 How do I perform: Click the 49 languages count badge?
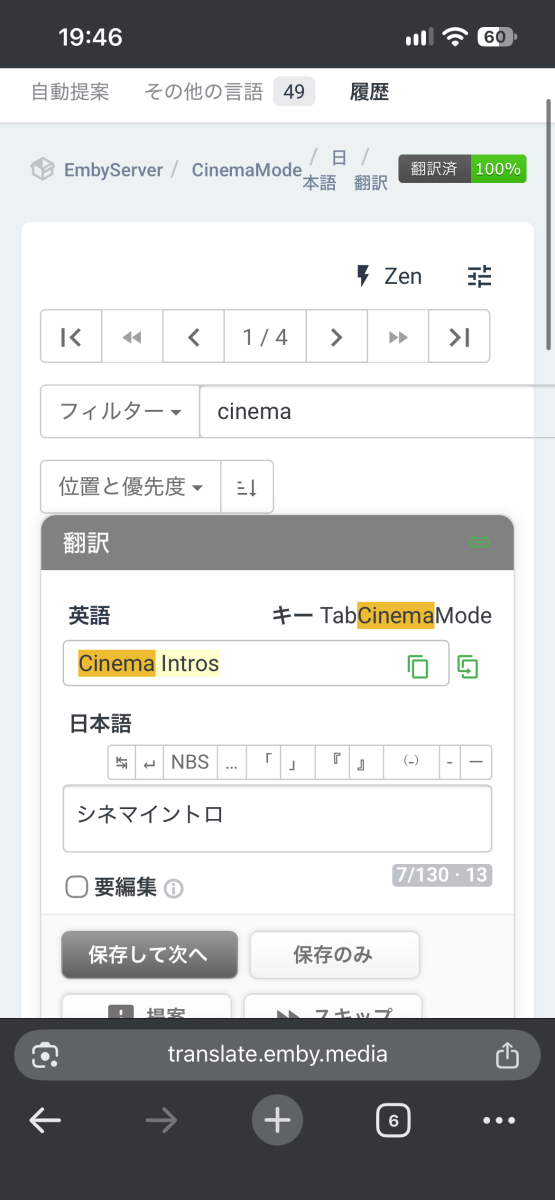(294, 92)
